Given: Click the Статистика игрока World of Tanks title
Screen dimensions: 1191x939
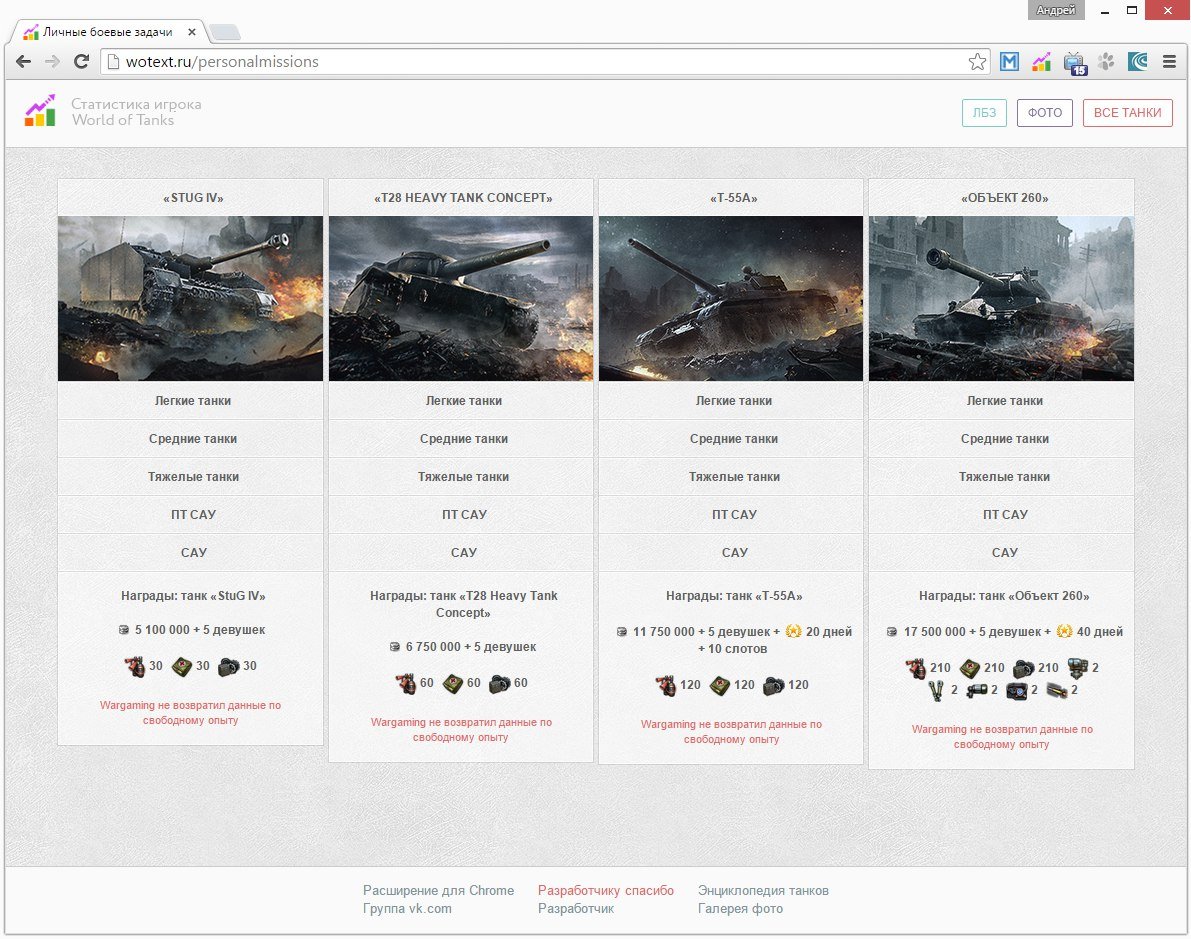Looking at the screenshot, I should click(x=136, y=112).
